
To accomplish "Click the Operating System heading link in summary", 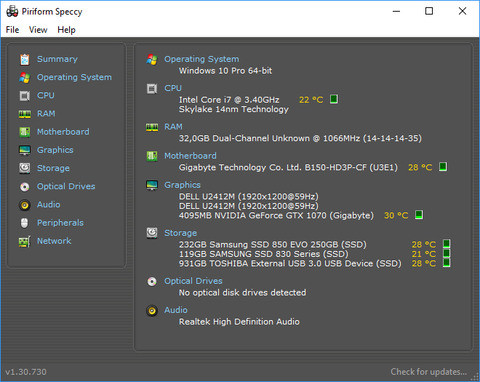I will [x=202, y=59].
